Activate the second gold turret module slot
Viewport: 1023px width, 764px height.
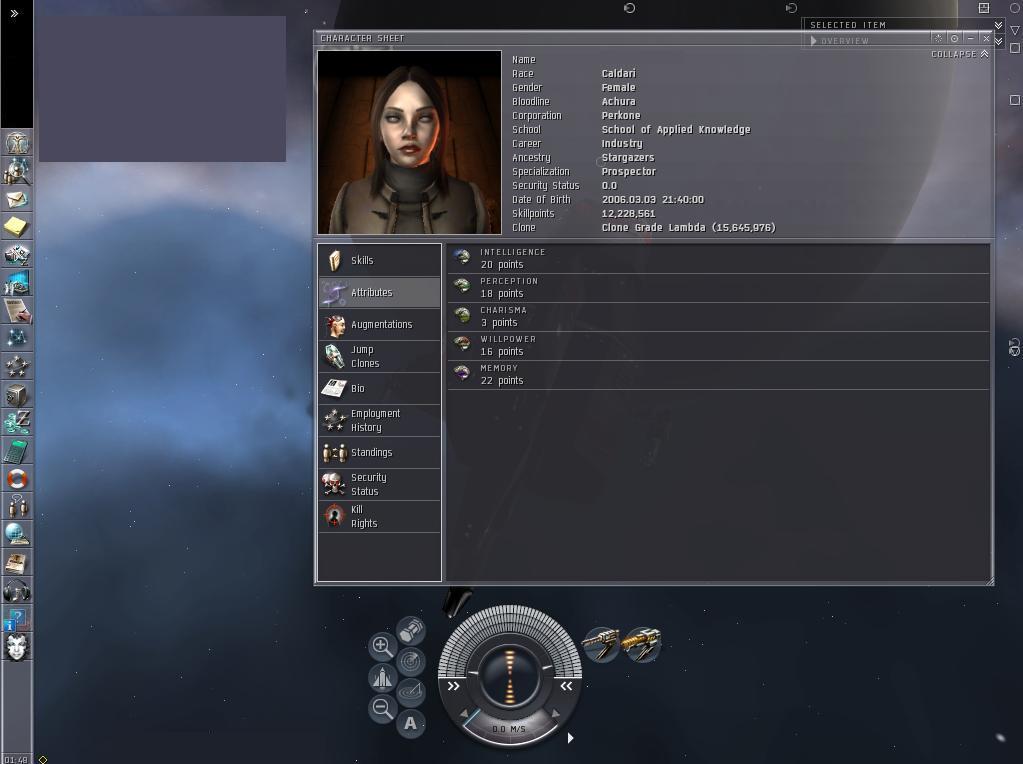[x=642, y=645]
